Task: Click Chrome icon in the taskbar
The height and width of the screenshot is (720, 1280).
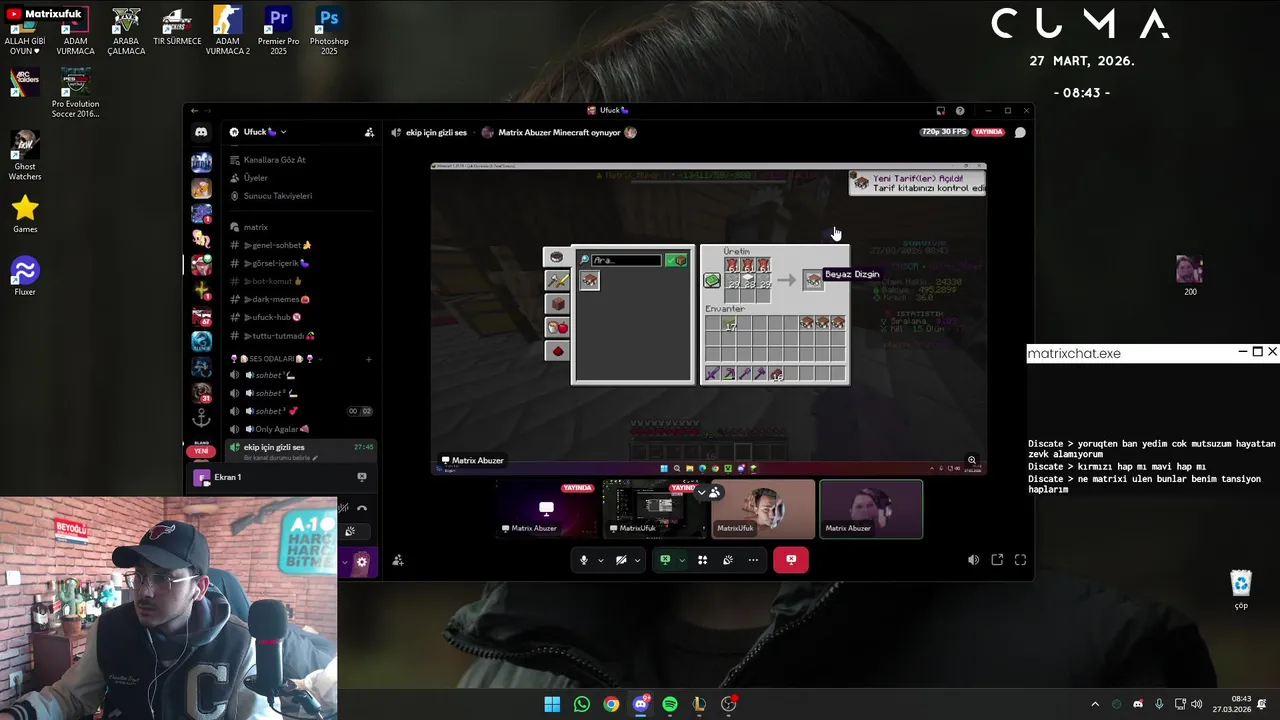Action: coord(611,704)
